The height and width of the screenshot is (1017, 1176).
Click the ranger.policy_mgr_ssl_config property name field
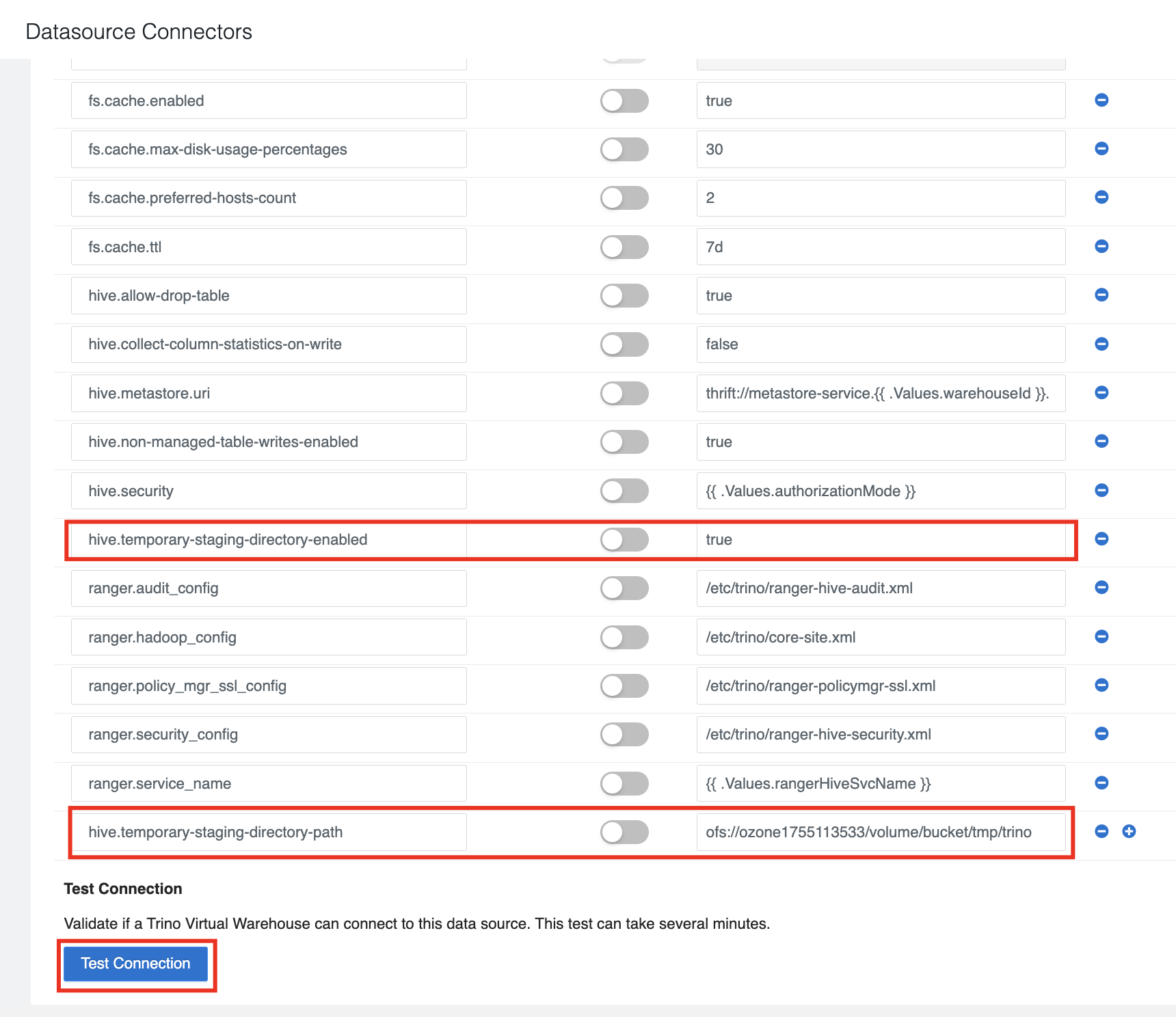tap(269, 686)
